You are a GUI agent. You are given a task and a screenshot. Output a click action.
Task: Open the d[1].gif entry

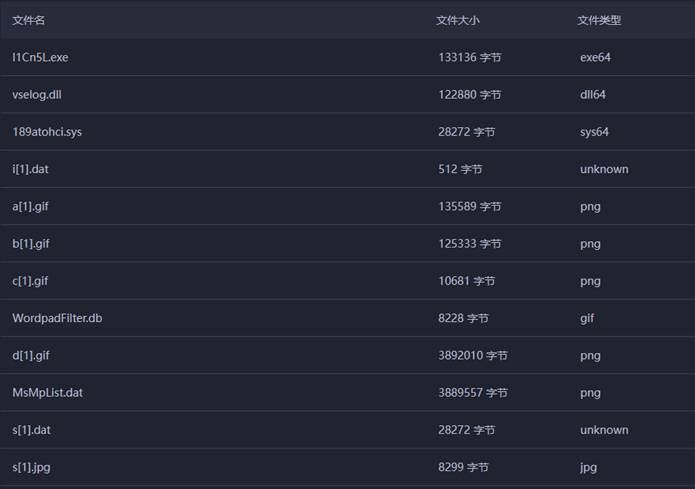click(31, 356)
